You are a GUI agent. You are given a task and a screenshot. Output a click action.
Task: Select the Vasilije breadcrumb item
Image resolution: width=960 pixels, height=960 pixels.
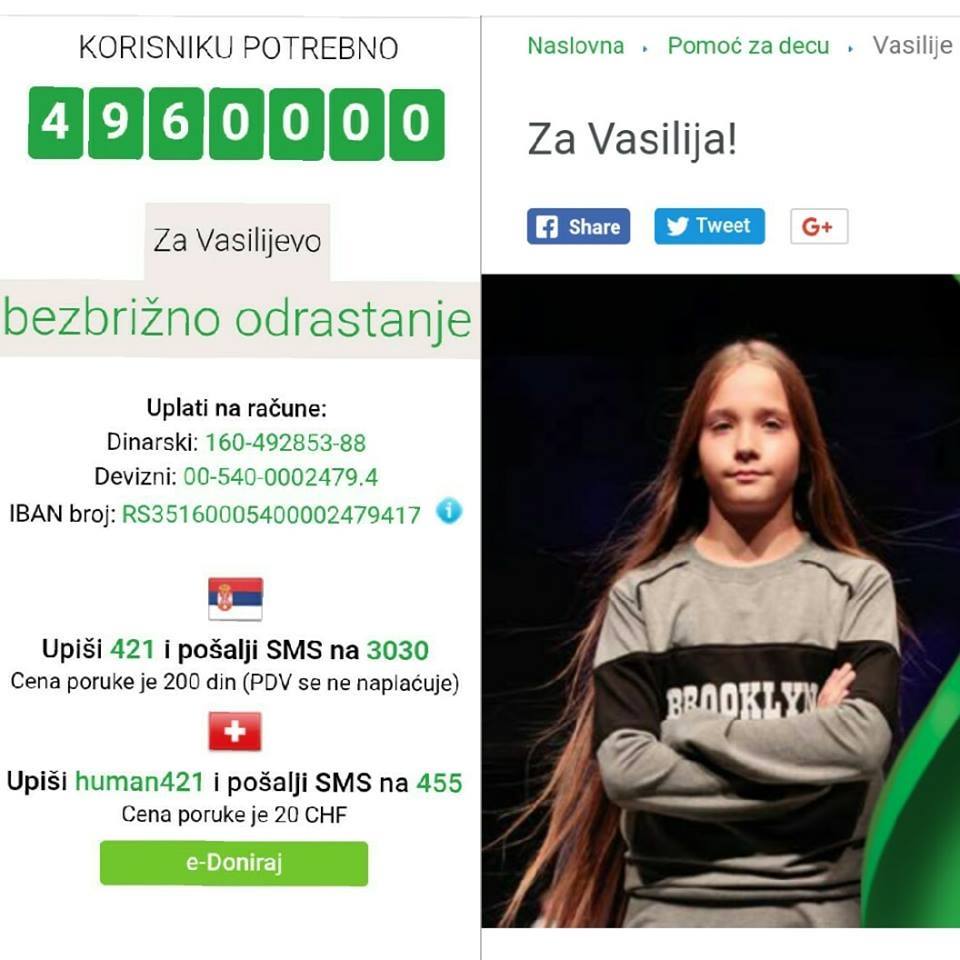(x=912, y=46)
